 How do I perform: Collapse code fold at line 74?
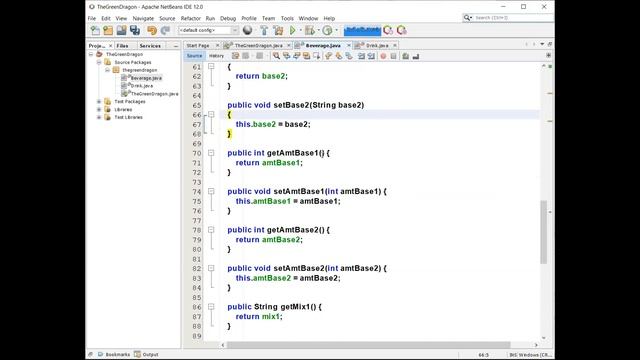(x=211, y=191)
